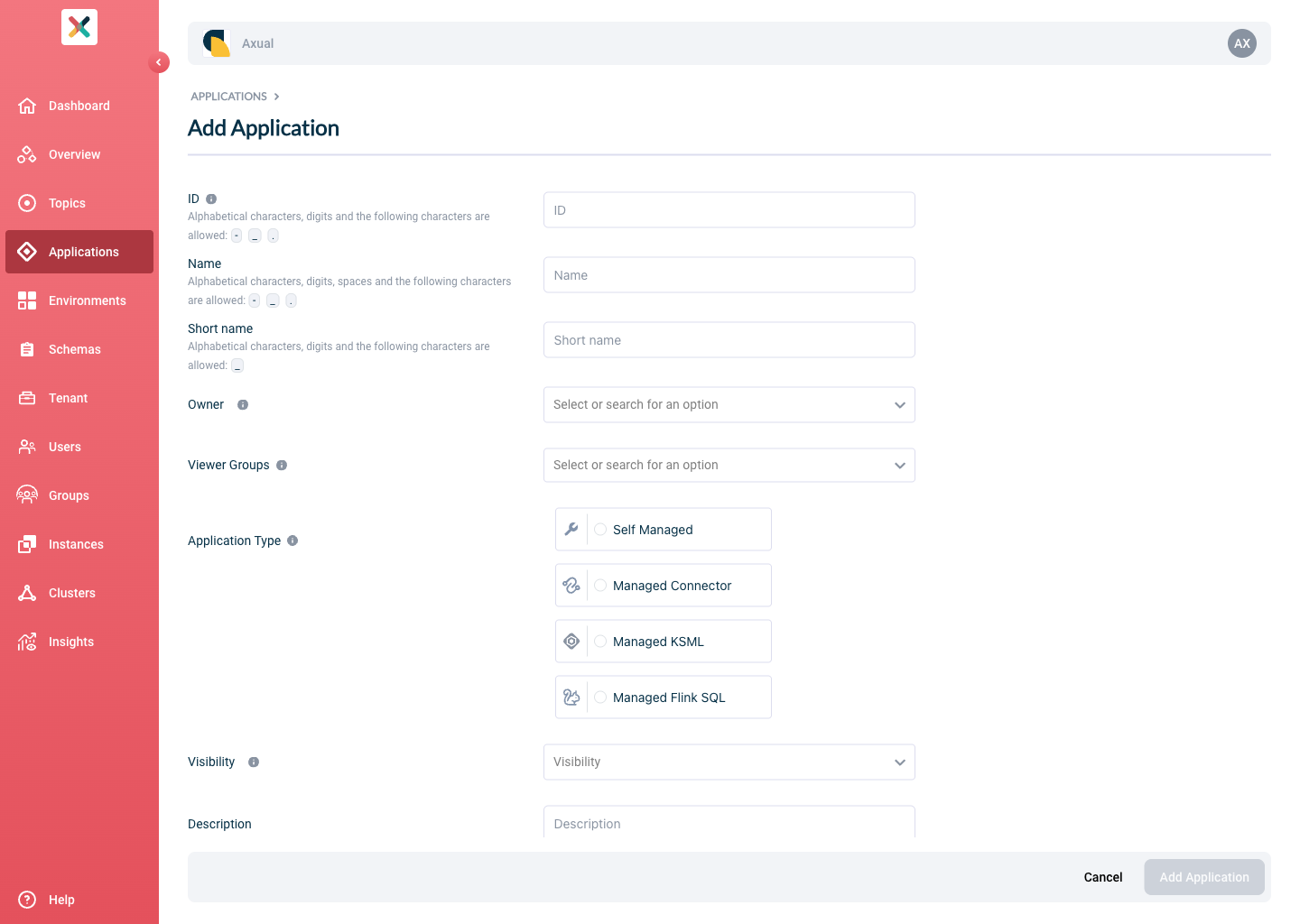Screen dimensions: 1300x924
Task: Click the info icon next to Viewer Groups
Action: (282, 466)
